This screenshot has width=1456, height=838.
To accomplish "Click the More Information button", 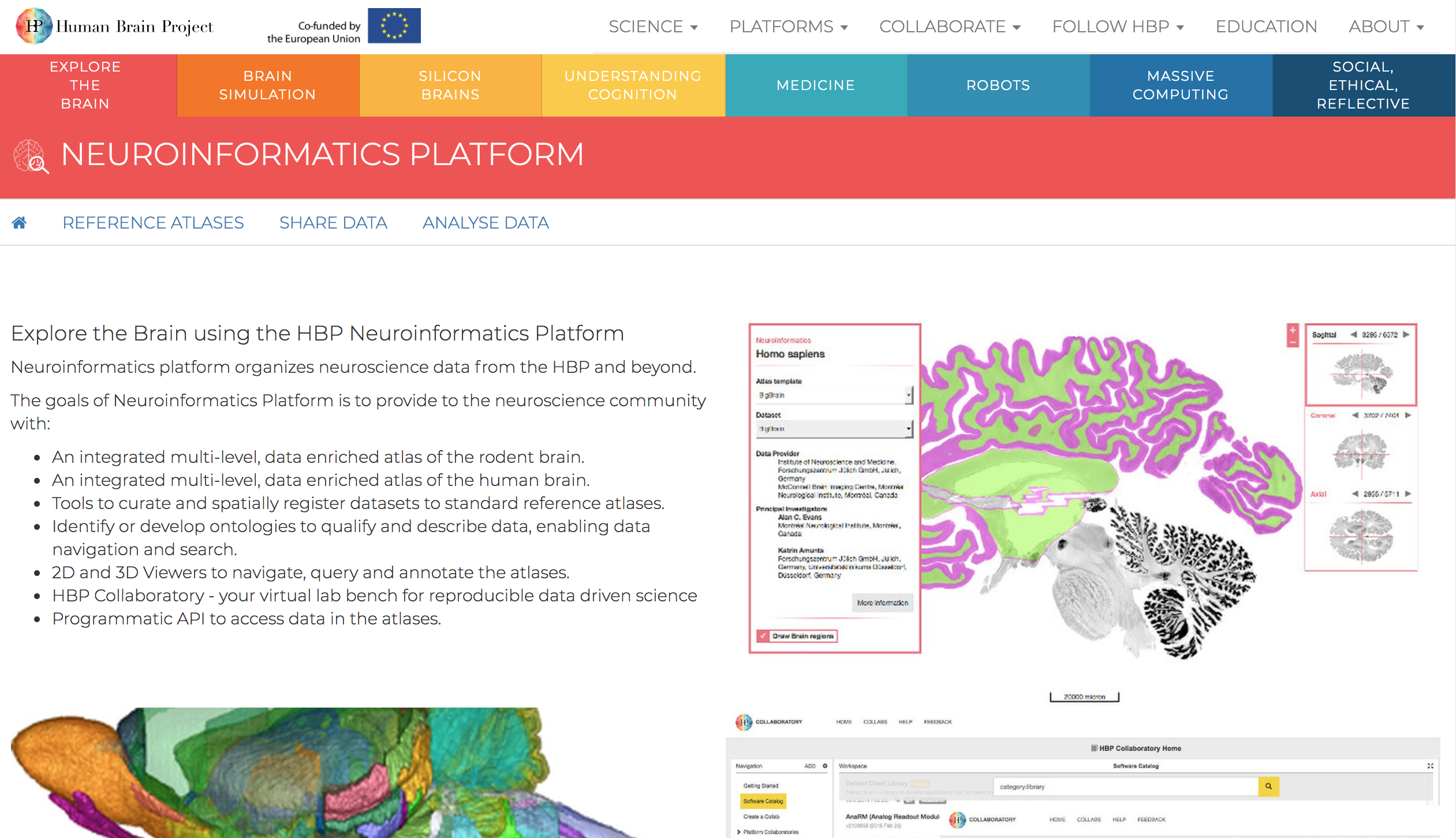I will pos(882,603).
